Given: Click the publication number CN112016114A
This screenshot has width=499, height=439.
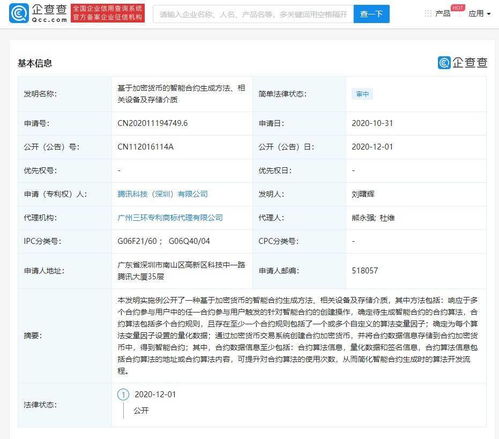Looking at the screenshot, I should click(145, 147).
